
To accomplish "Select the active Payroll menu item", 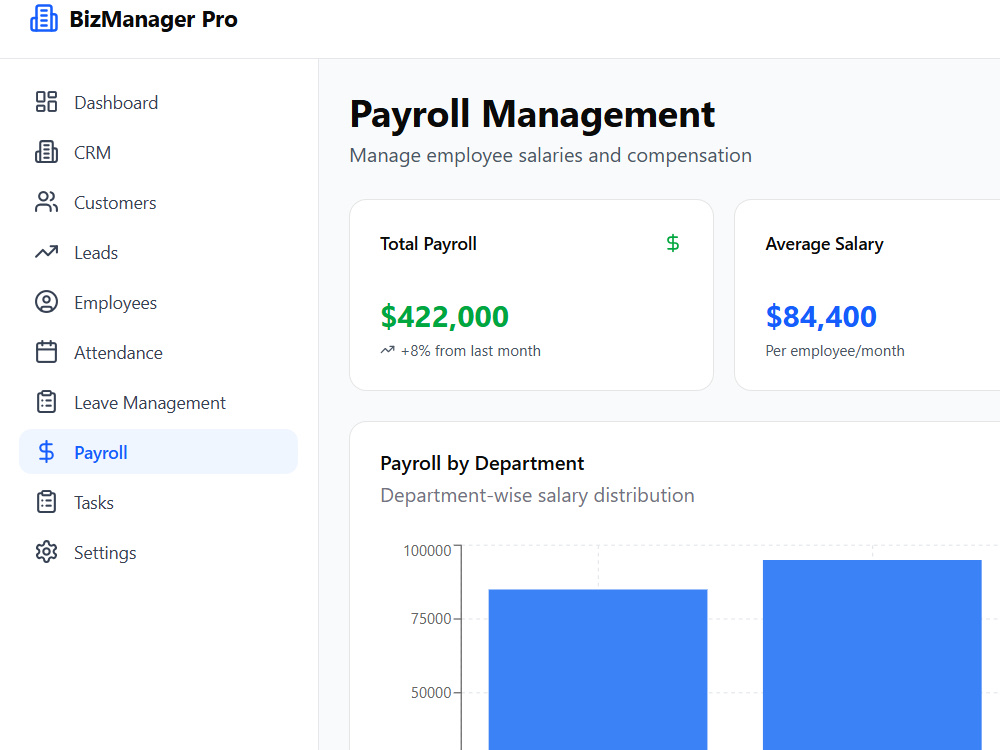I will [159, 452].
